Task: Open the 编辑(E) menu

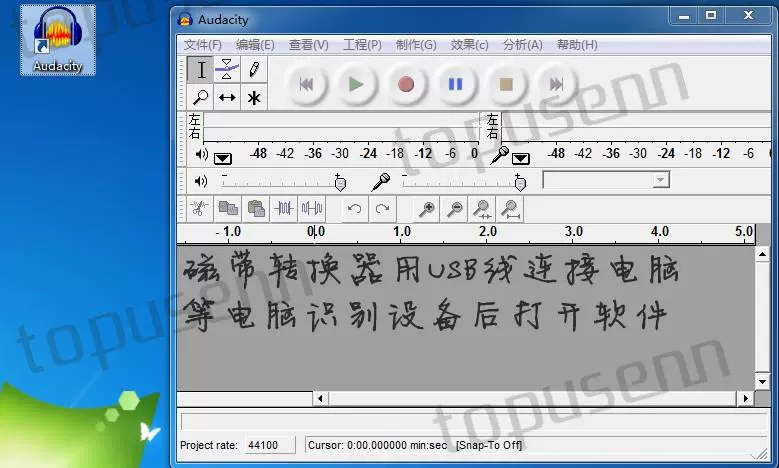Action: click(x=255, y=45)
